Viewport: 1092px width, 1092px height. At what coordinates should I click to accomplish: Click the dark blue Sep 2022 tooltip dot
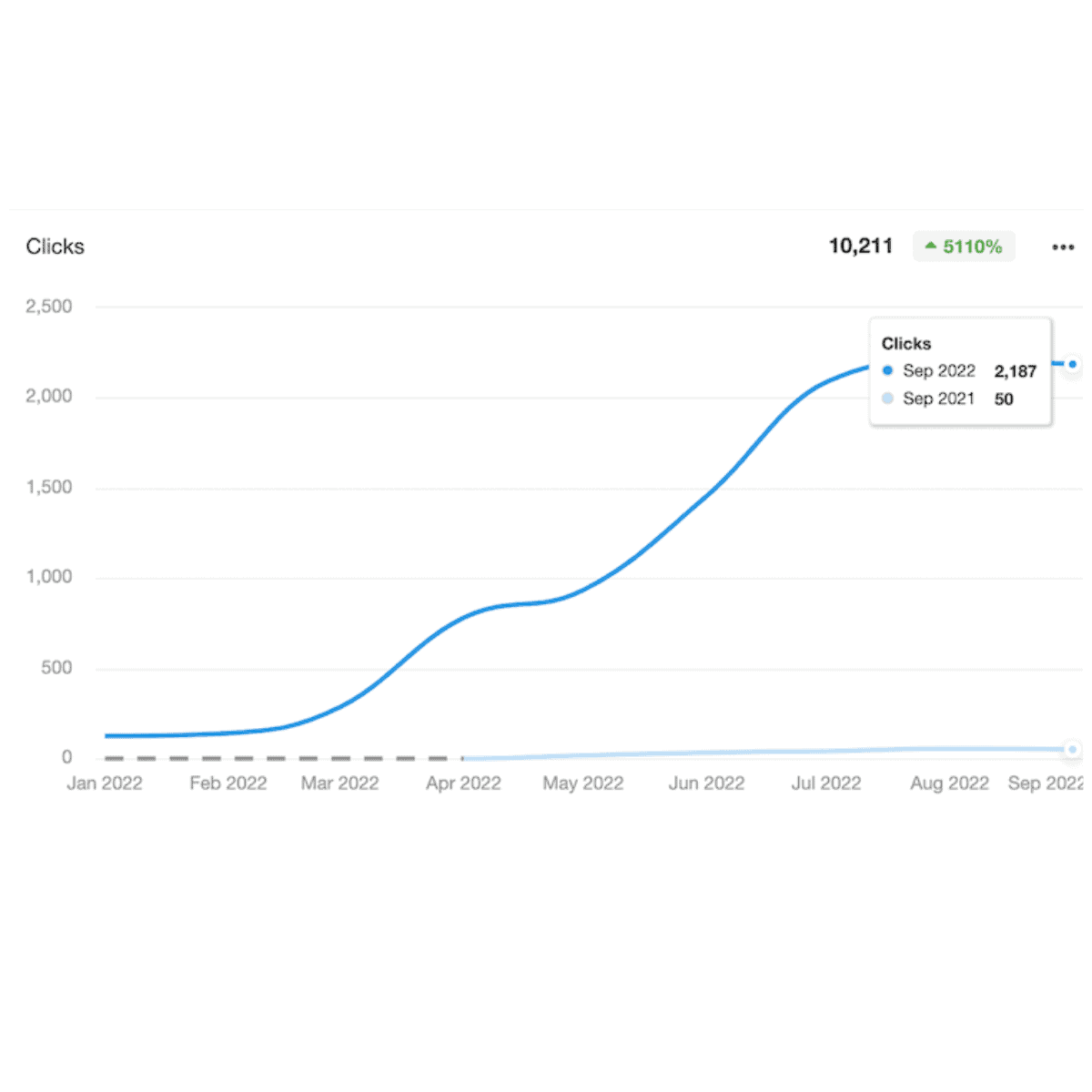pyautogui.click(x=888, y=370)
